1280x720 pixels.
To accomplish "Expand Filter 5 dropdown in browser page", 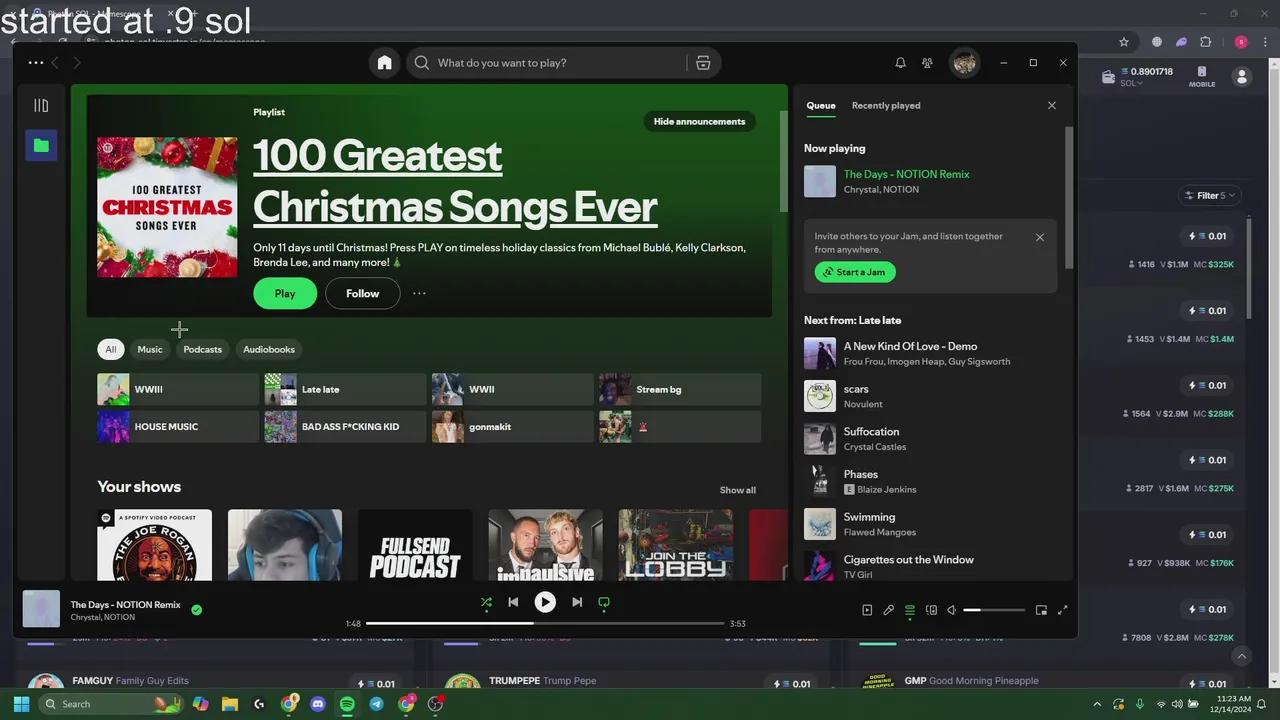I will pyautogui.click(x=1209, y=196).
